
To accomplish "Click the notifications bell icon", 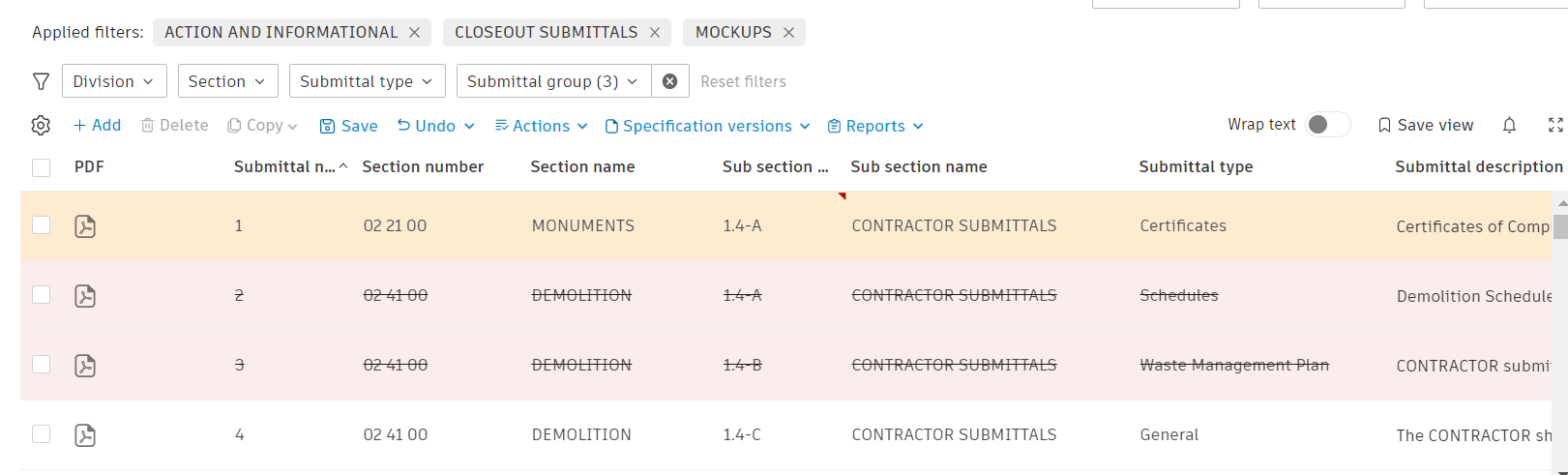I will pyautogui.click(x=1509, y=126).
